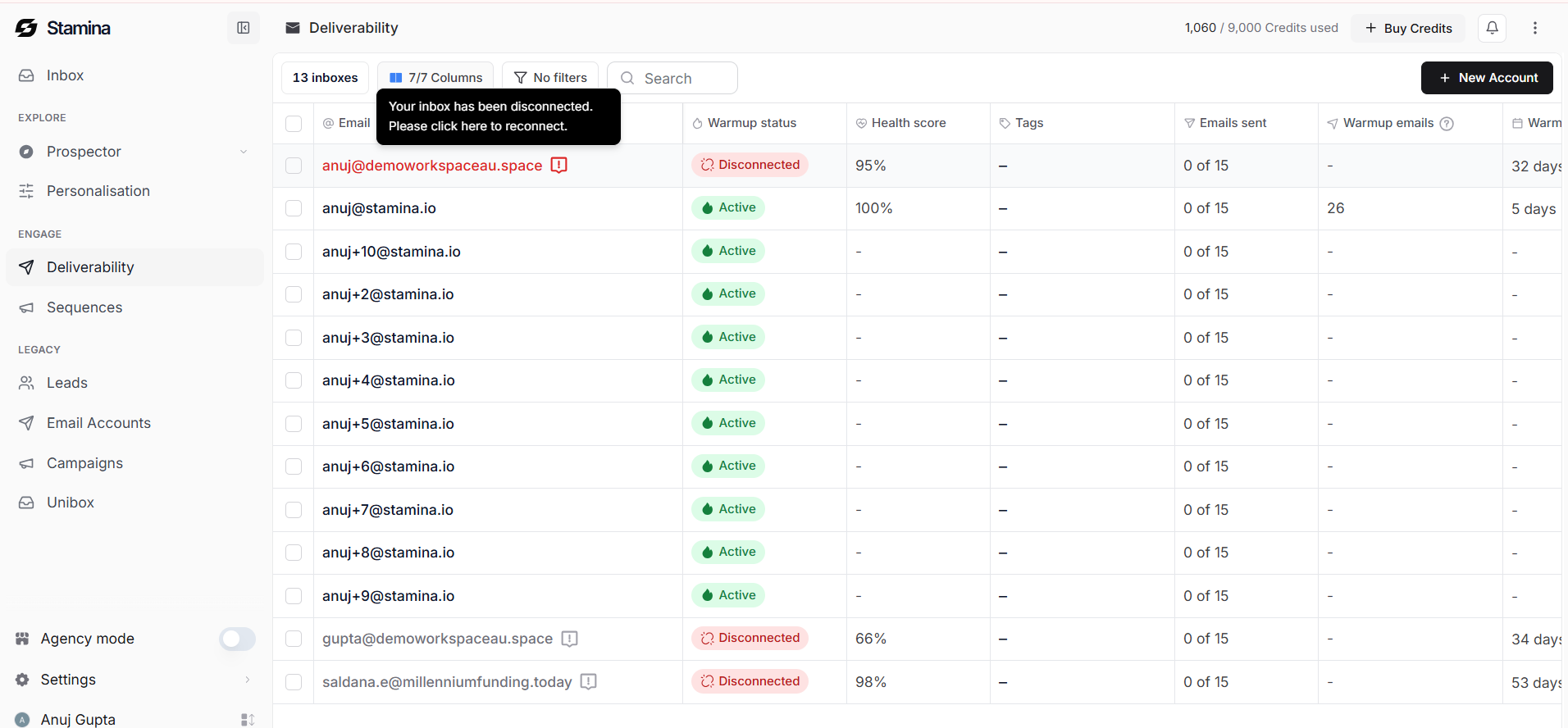The width and height of the screenshot is (1568, 728).
Task: Click warning icon next to anuj@demoworkspaceau.space
Action: click(x=558, y=165)
